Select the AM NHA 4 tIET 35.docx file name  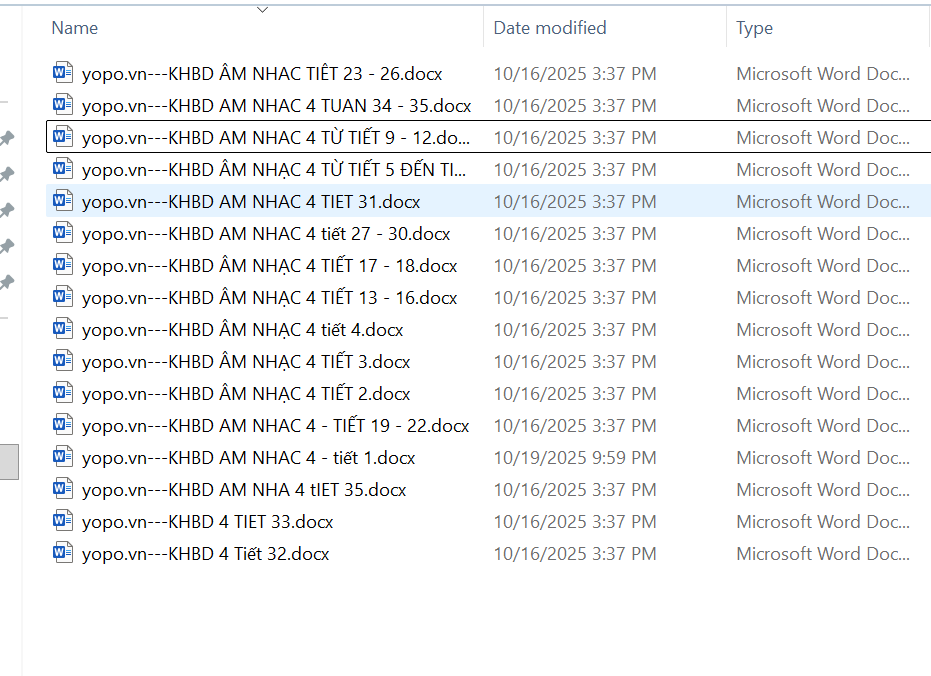[244, 490]
